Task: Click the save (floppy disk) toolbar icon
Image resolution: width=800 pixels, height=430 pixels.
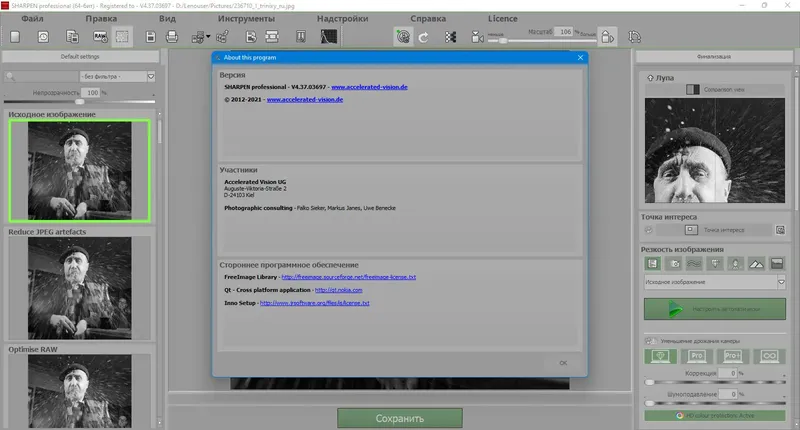Action: (151, 37)
